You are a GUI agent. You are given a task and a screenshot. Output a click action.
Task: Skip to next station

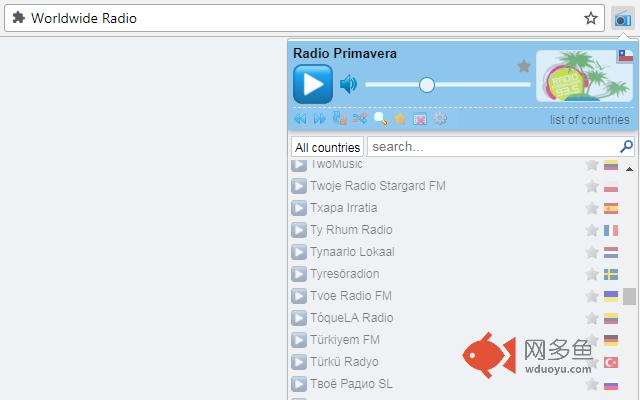320,119
